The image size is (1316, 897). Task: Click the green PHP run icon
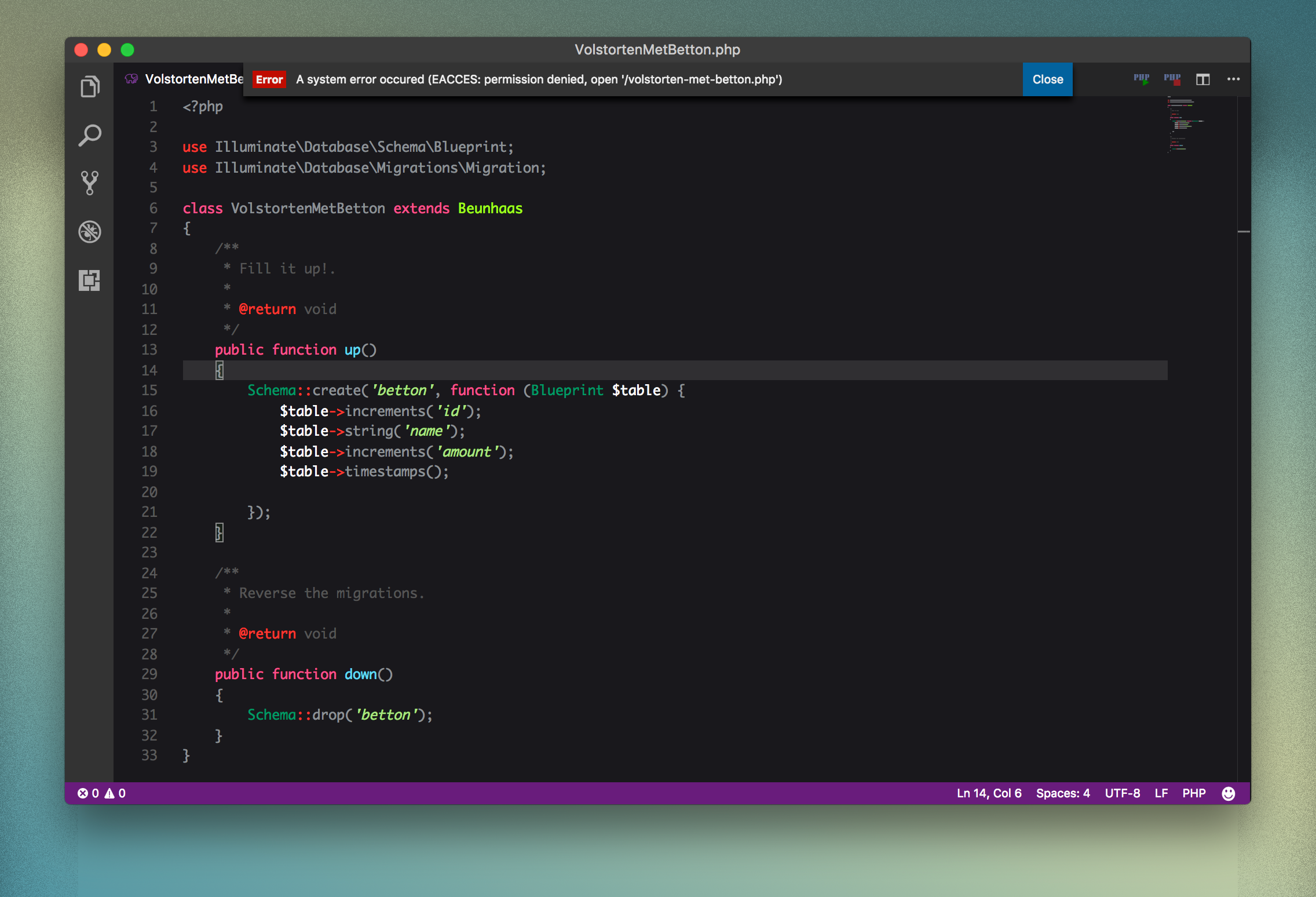[1141, 79]
